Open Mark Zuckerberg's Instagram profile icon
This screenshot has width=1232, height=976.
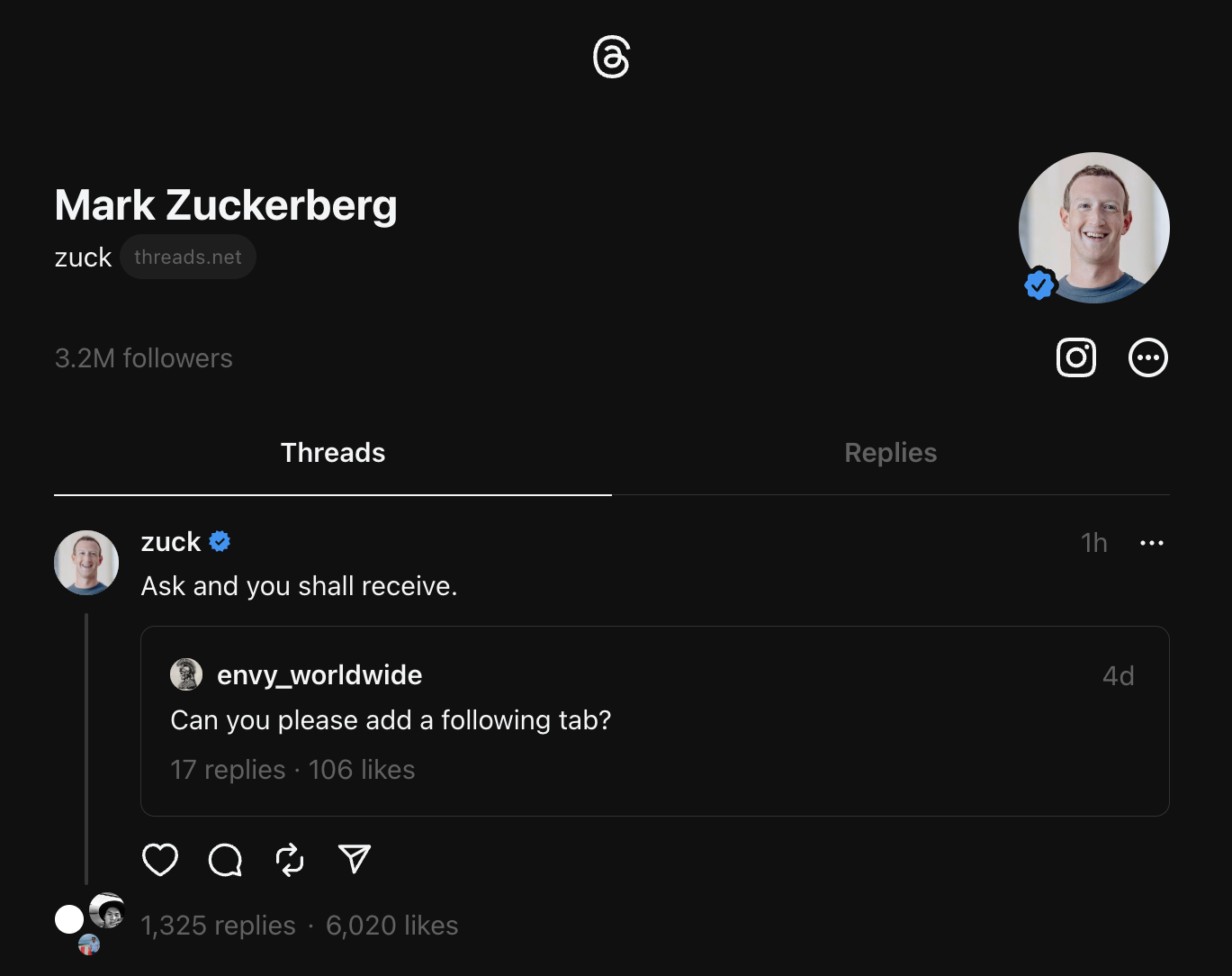(1075, 357)
